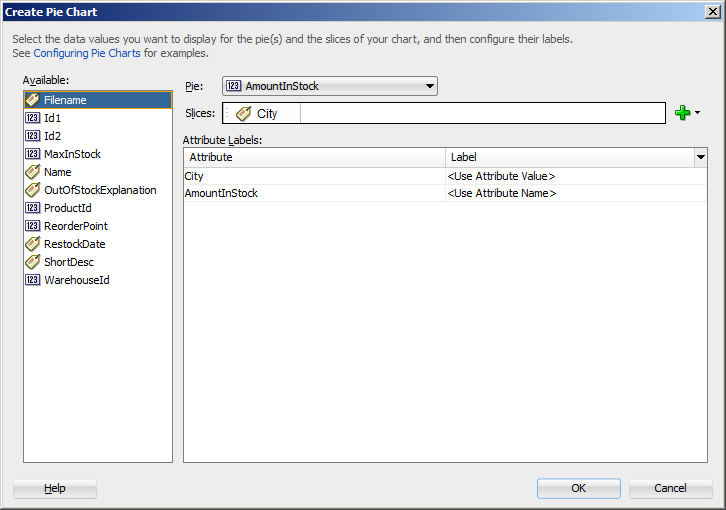Select the City attribute cell
The height and width of the screenshot is (510, 726).
[314, 176]
